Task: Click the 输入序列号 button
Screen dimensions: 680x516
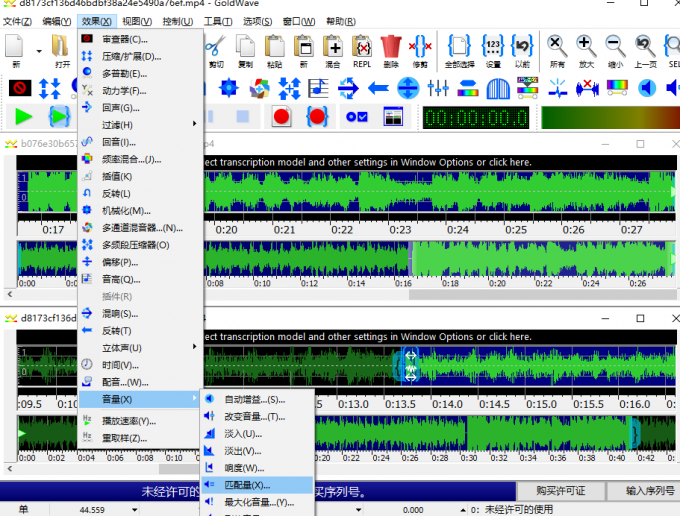Action: [x=645, y=491]
